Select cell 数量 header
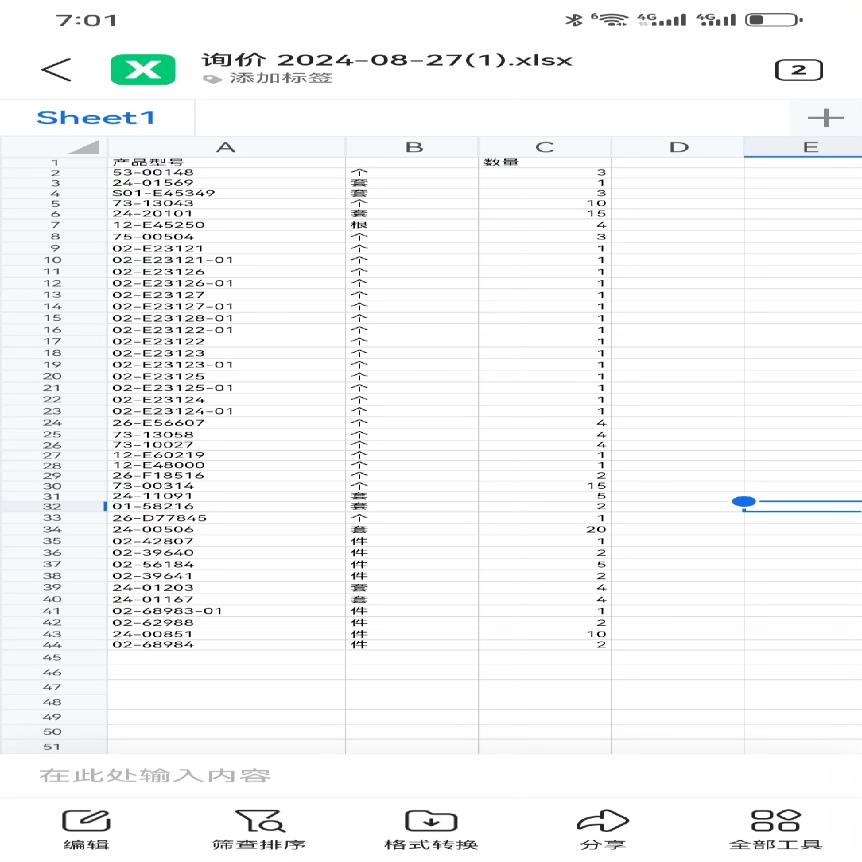The height and width of the screenshot is (862, 862). [x=545, y=162]
